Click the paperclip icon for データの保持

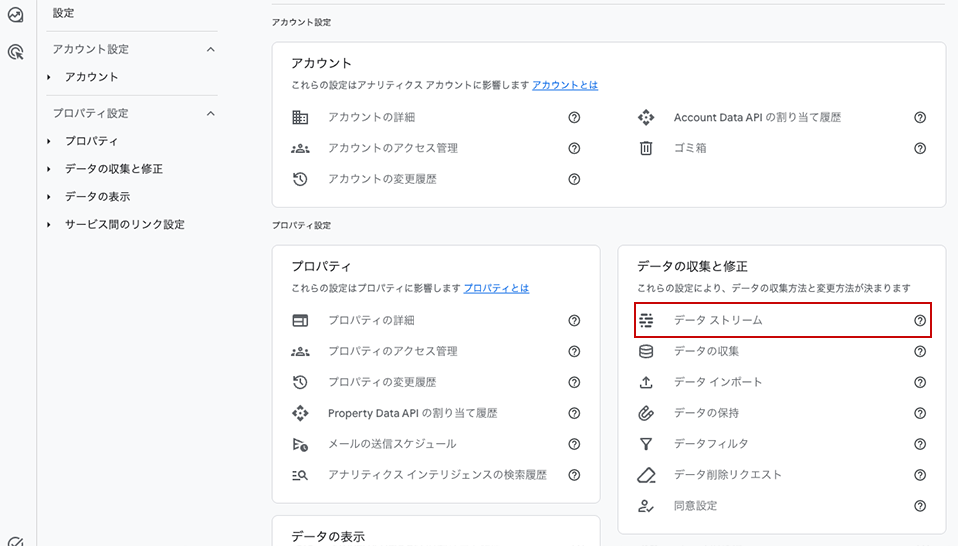pos(646,413)
